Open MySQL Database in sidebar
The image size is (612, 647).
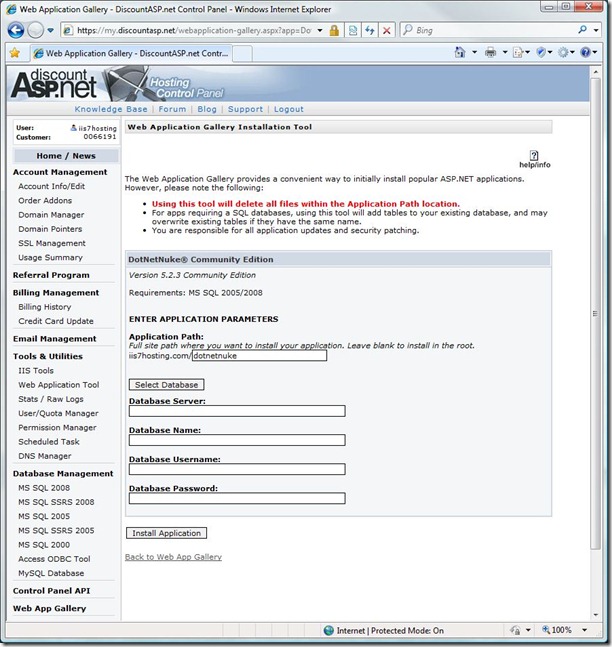[51, 573]
